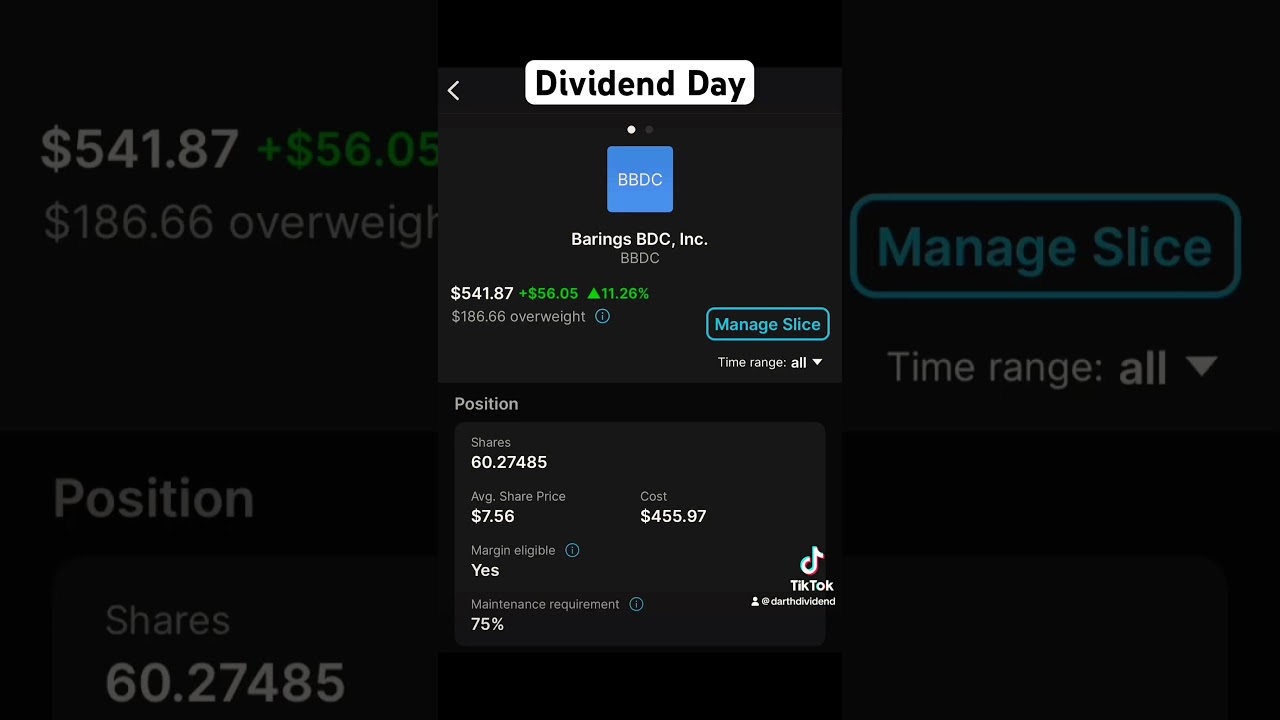1280x720 pixels.
Task: Click the $541.87 position value
Action: coord(482,293)
